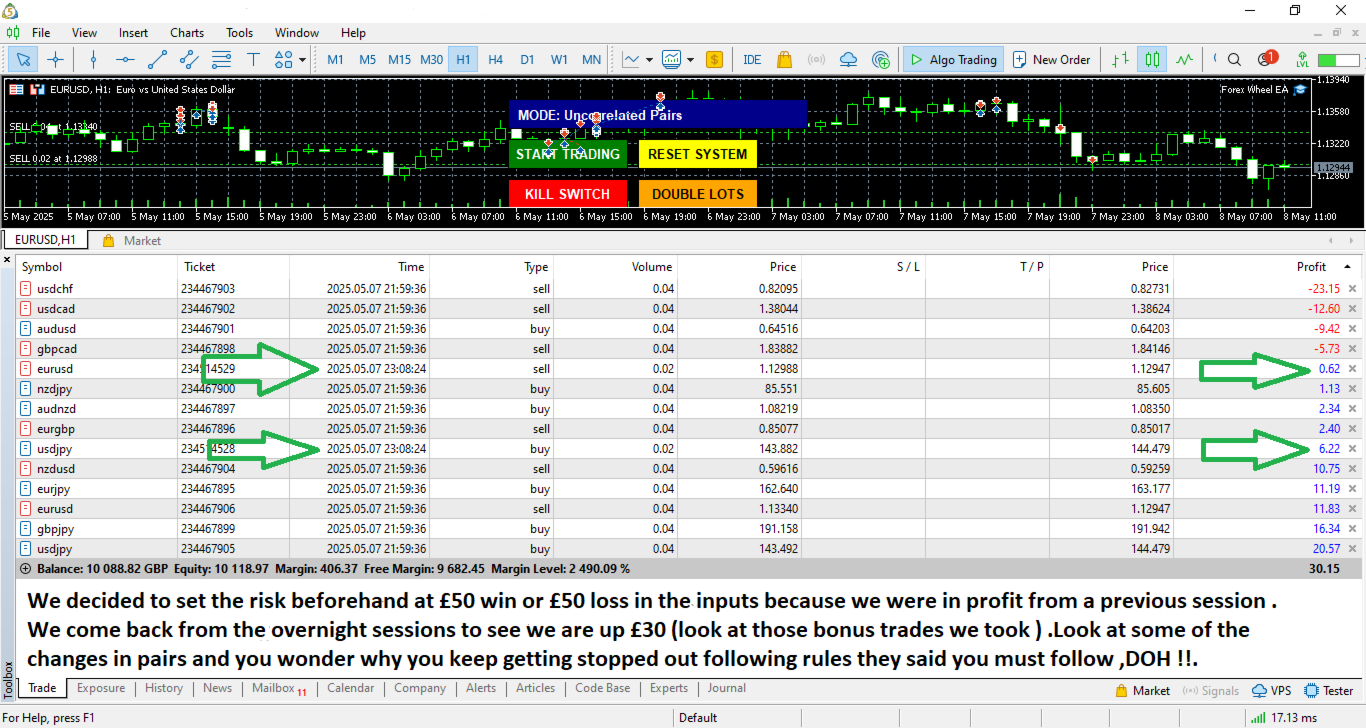
Task: Click the 17.13 ms connection status
Action: (x=1283, y=717)
